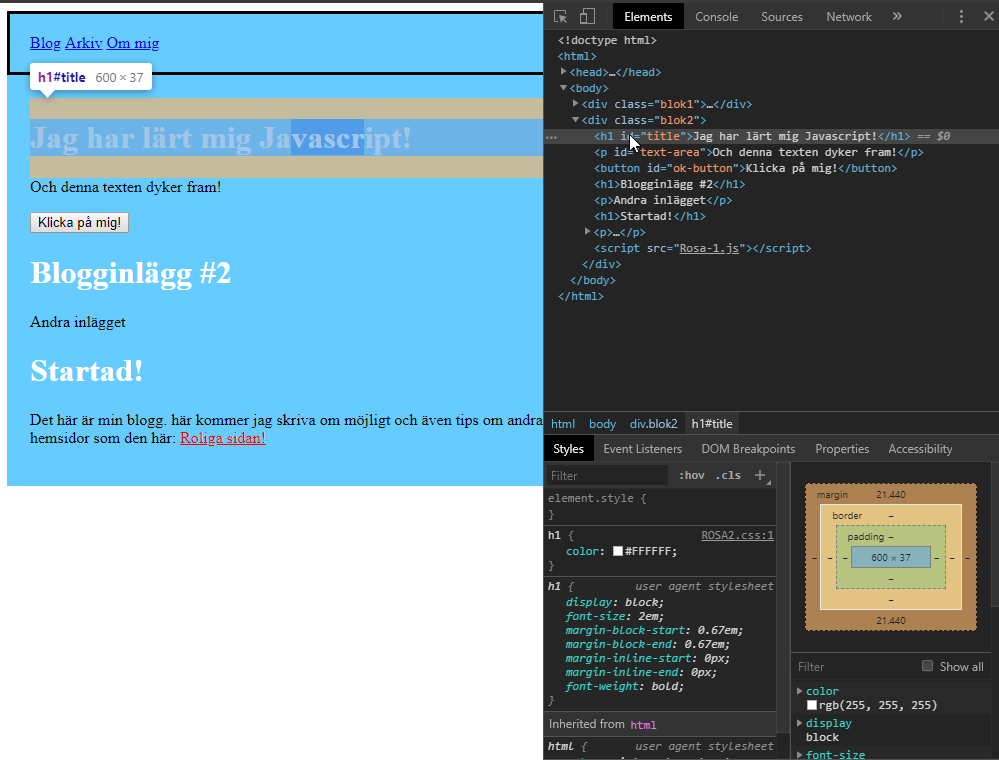Close the DevTools panel
The height and width of the screenshot is (760, 999).
point(988,17)
